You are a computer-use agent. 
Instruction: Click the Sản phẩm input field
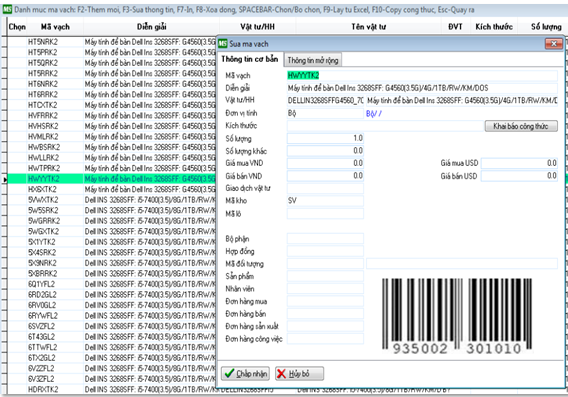tap(325, 276)
